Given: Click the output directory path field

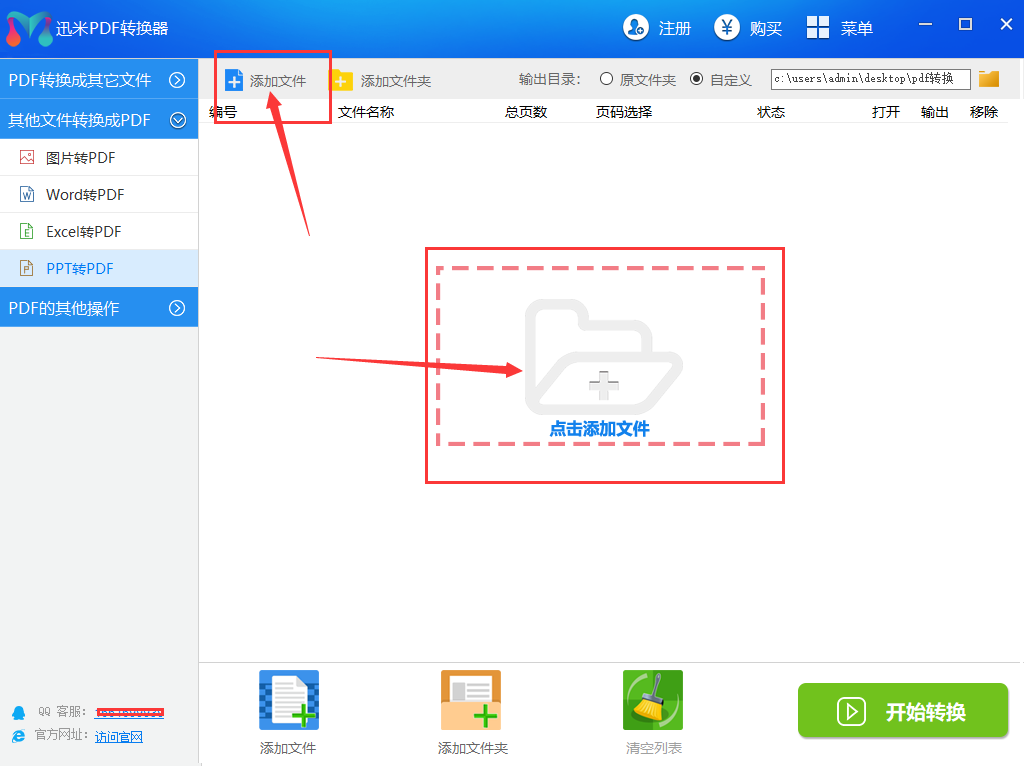Looking at the screenshot, I should (x=869, y=79).
